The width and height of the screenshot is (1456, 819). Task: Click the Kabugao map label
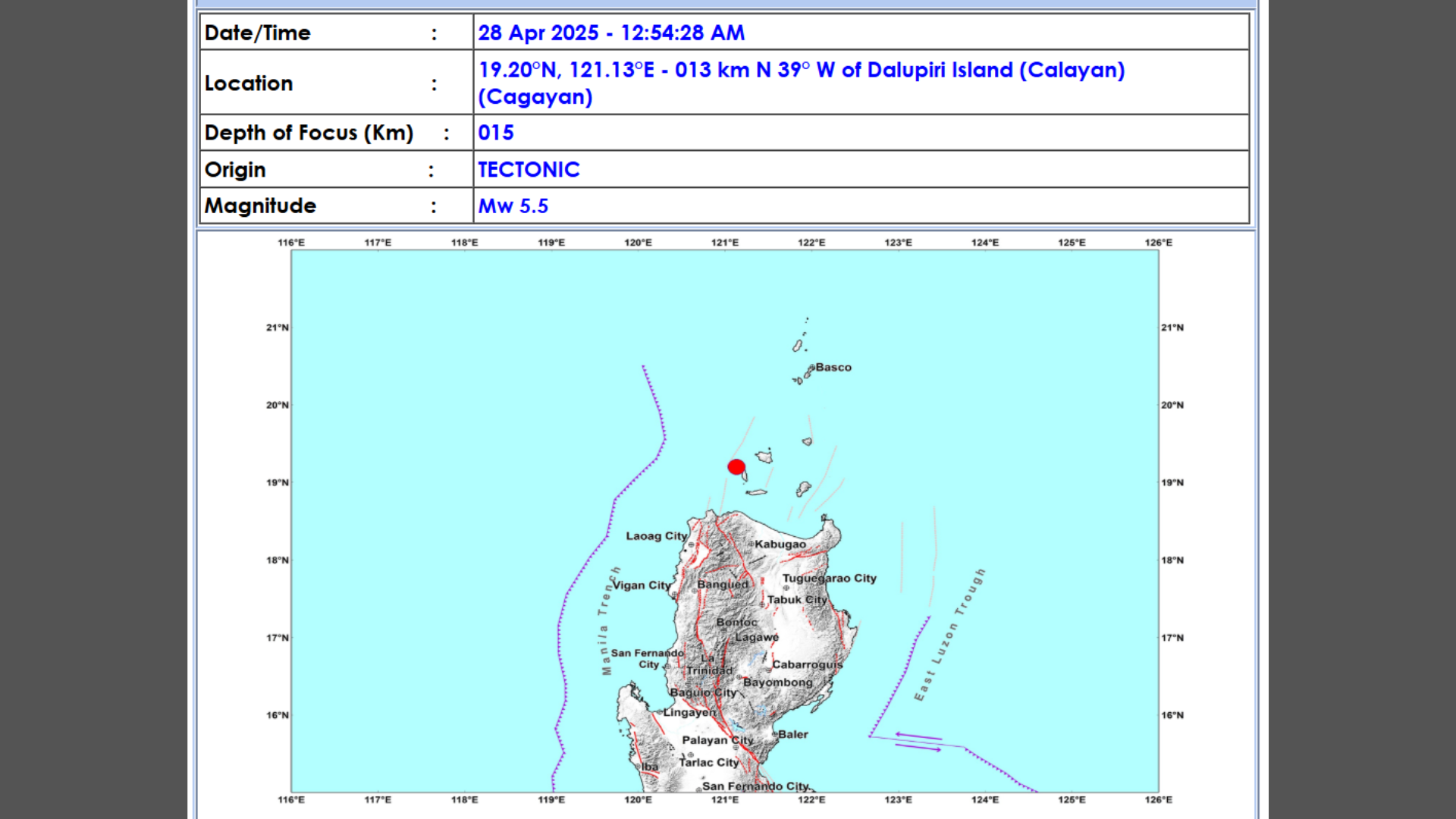780,544
